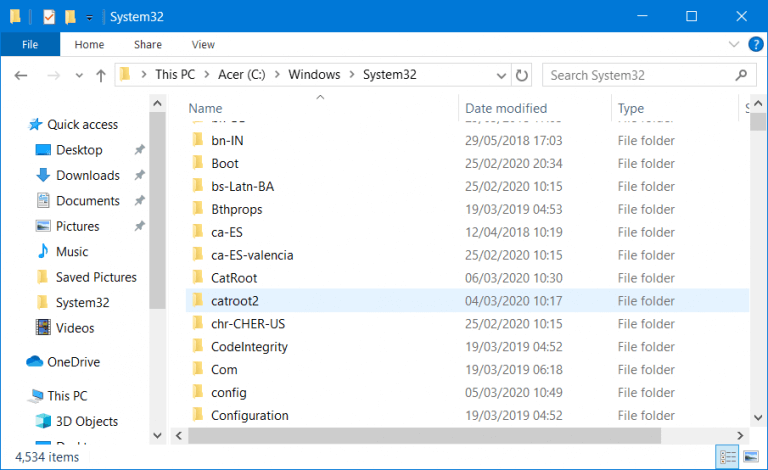Open Documents in Quick access

tap(88, 201)
